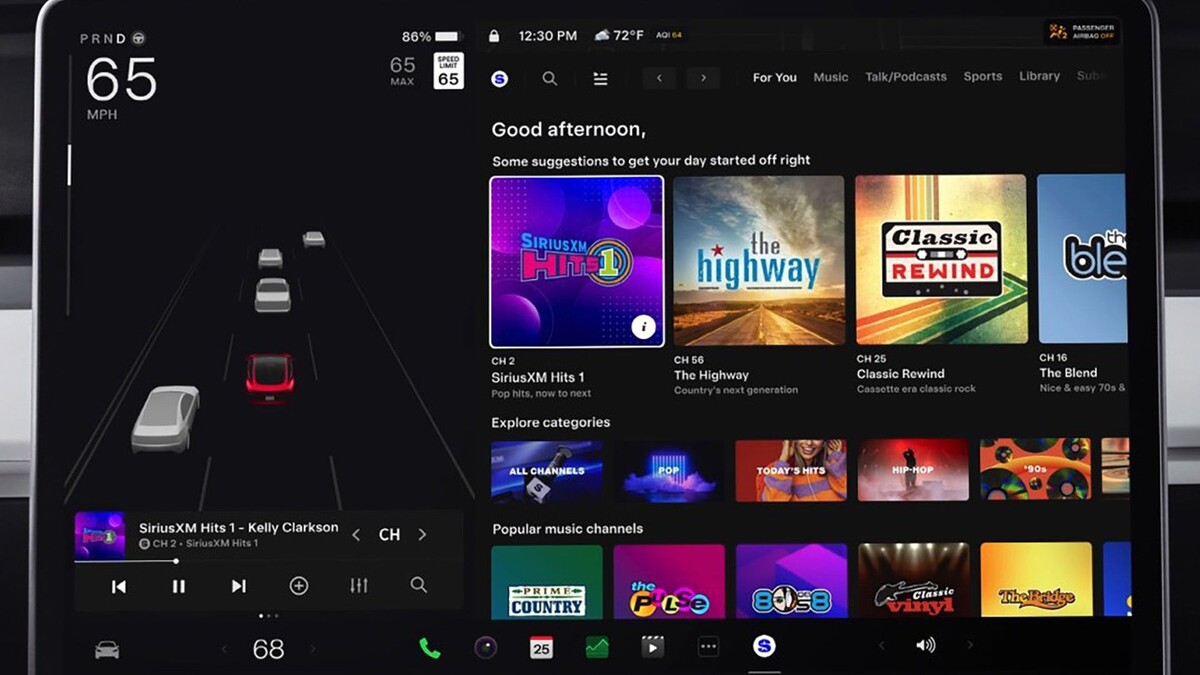Image resolution: width=1200 pixels, height=675 pixels.
Task: Open the '90s category
Action: pyautogui.click(x=1035, y=470)
